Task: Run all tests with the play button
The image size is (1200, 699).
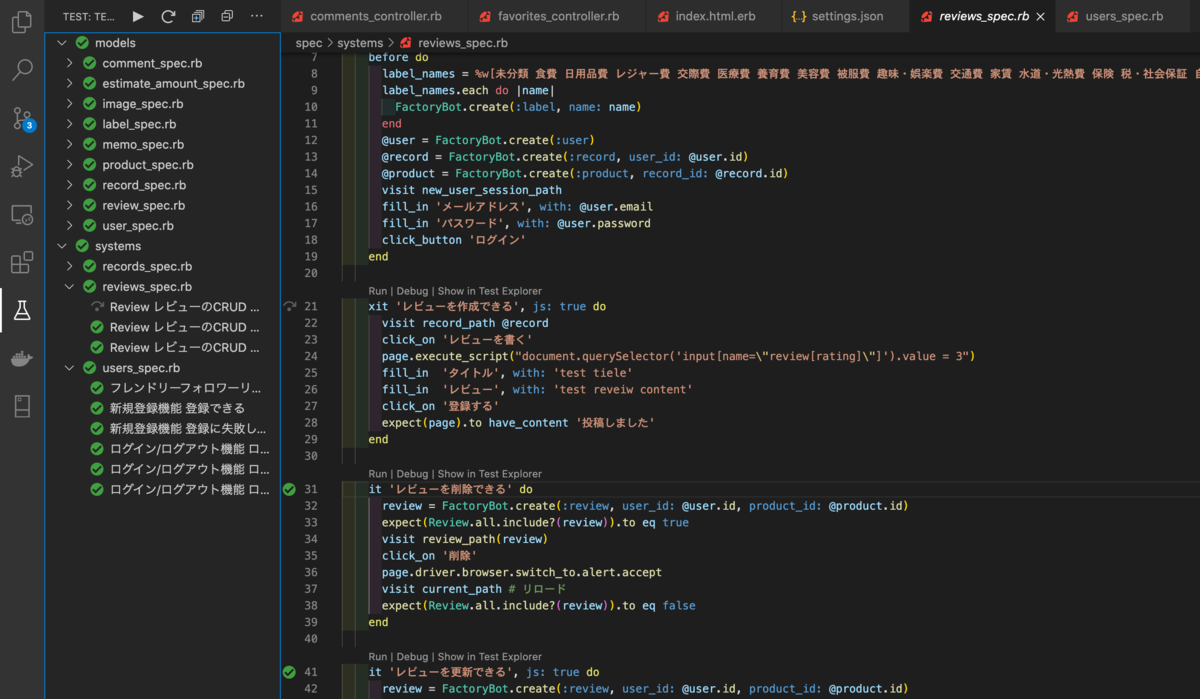Action: 138,16
